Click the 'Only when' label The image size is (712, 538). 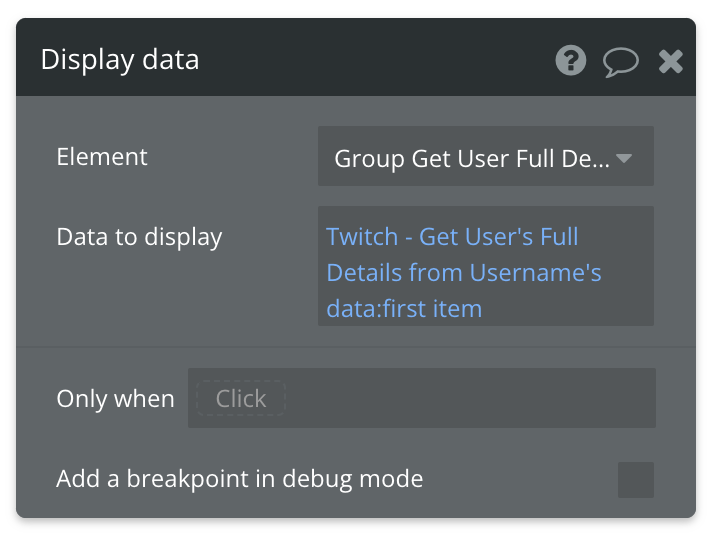tap(115, 398)
